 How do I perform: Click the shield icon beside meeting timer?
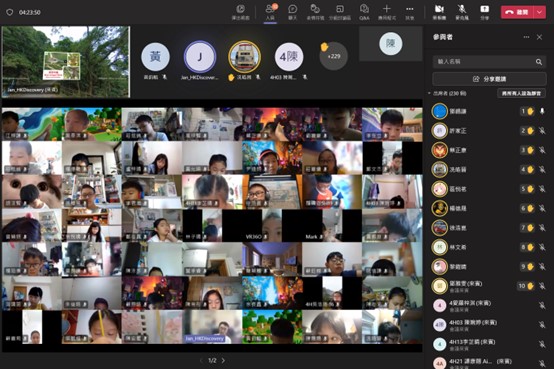tap(10, 12)
